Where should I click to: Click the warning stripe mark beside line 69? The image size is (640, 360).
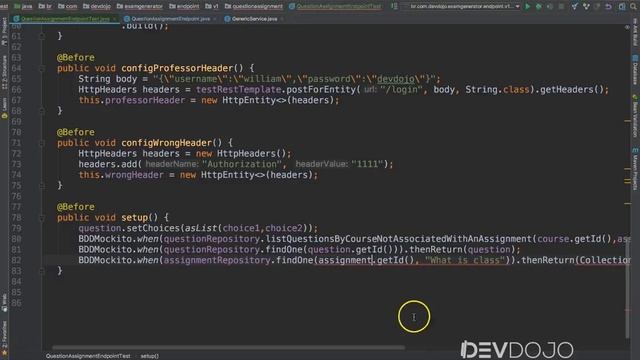pyautogui.click(x=627, y=121)
